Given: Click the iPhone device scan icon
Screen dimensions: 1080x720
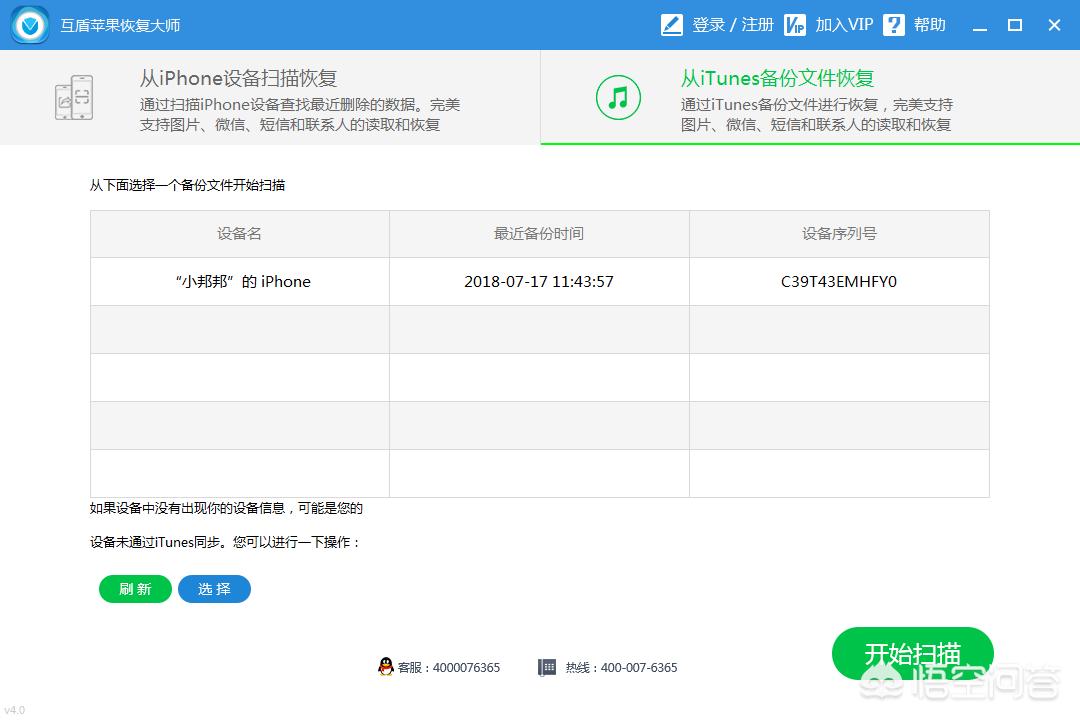Looking at the screenshot, I should (74, 97).
